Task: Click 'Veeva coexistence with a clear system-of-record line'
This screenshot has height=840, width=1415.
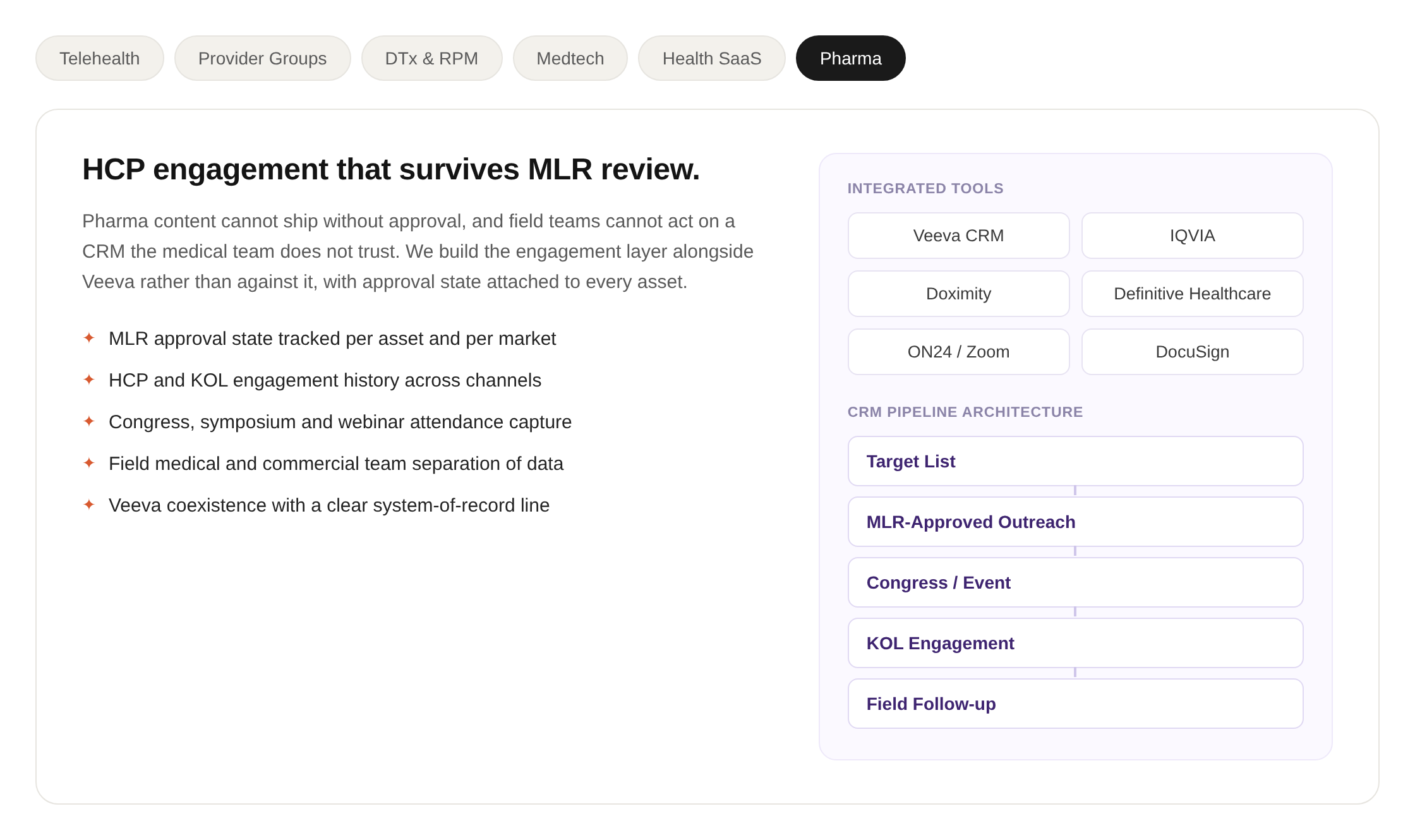Action: (329, 505)
